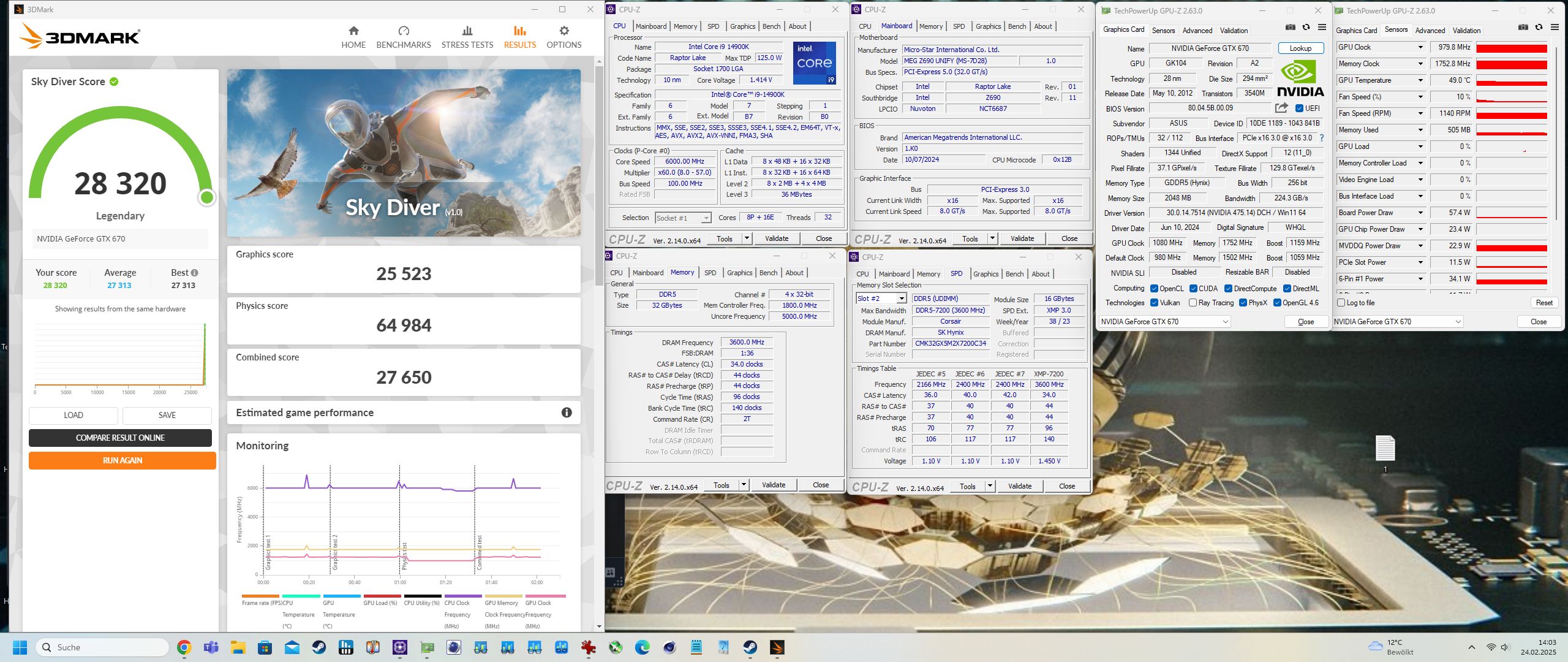Screen dimensions: 1568x662
Task: Click the info icon next to Best score
Action: pos(194,273)
